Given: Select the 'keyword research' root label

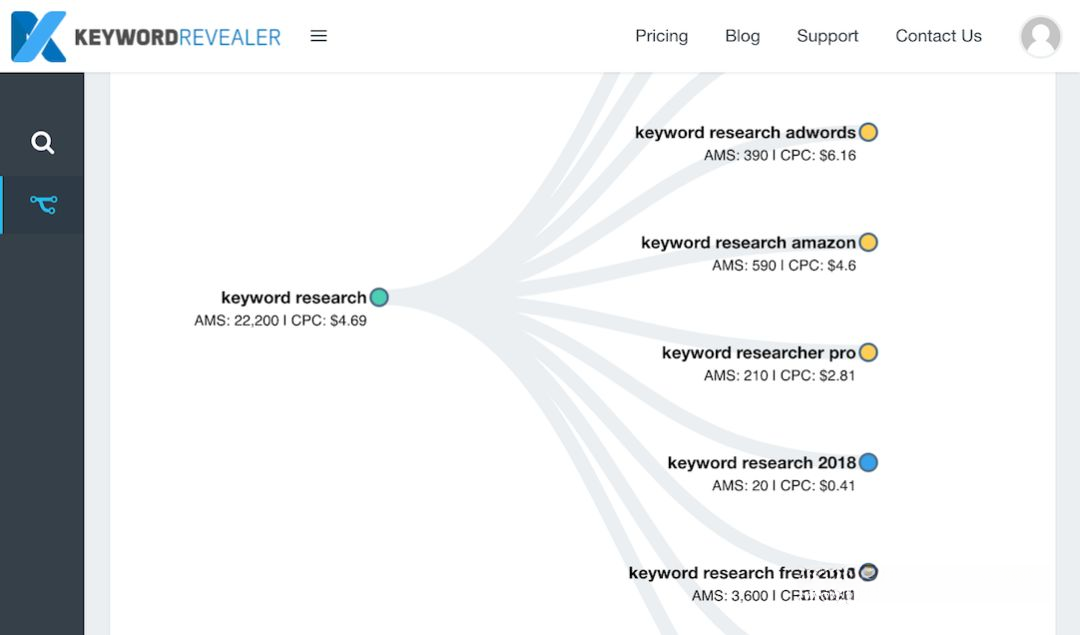Looking at the screenshot, I should [293, 298].
